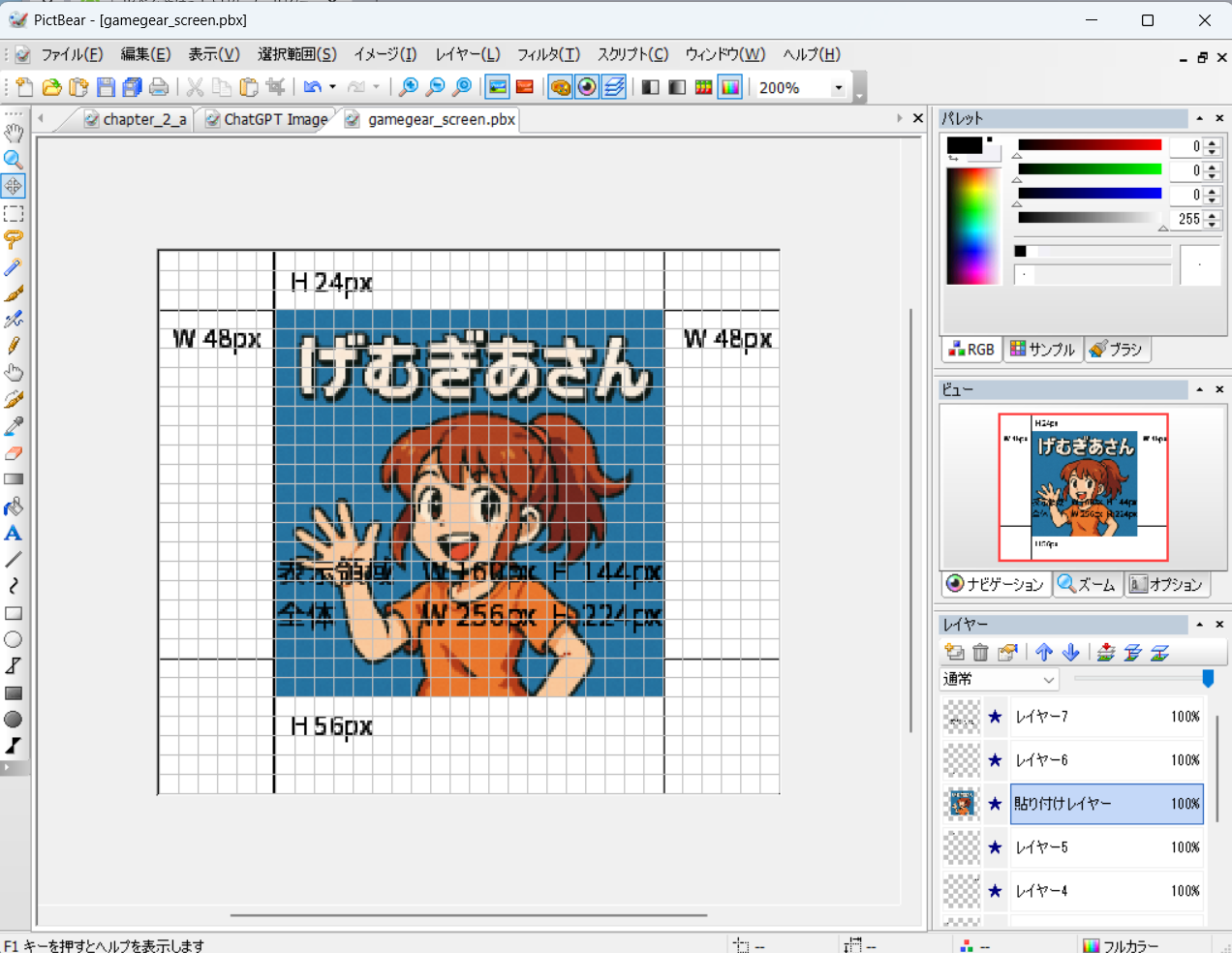
Task: Switch to the オプション view tab
Action: click(1166, 584)
